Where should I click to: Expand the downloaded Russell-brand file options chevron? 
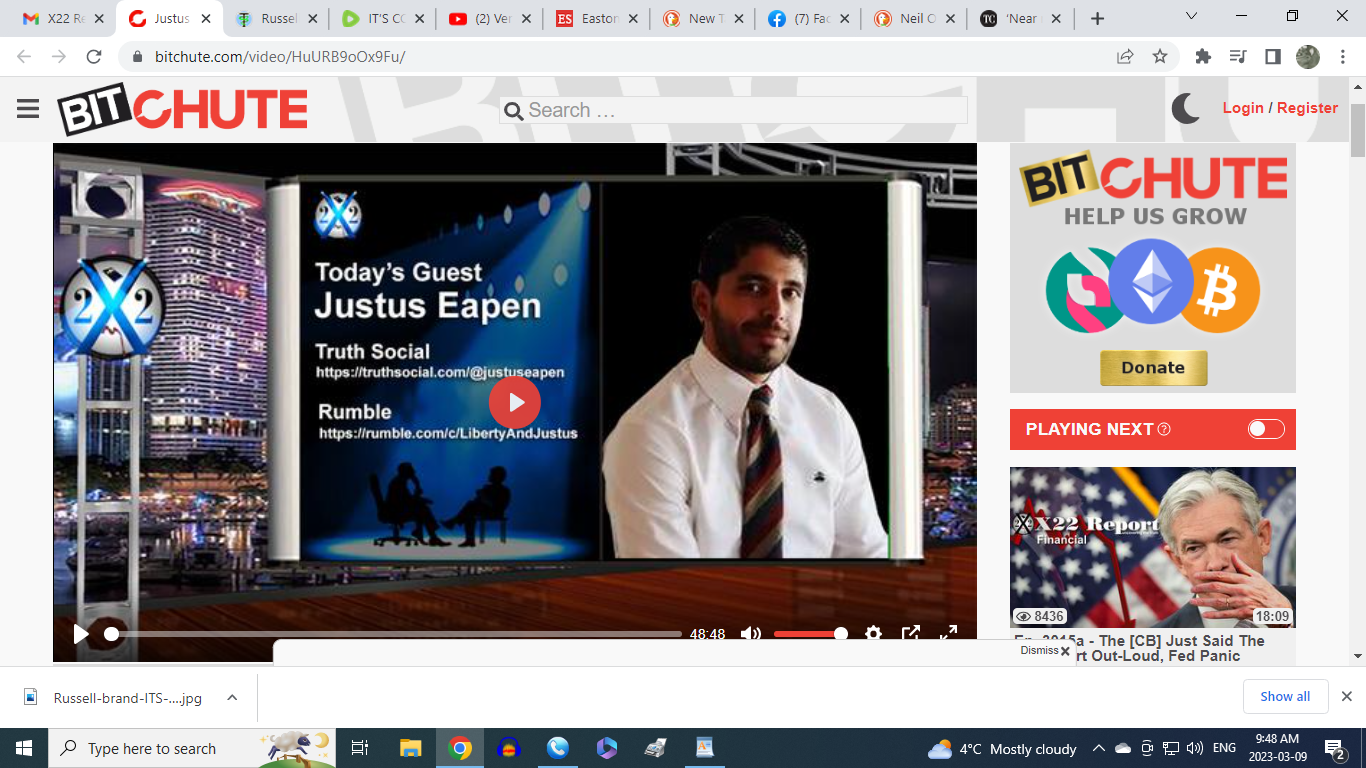[232, 698]
